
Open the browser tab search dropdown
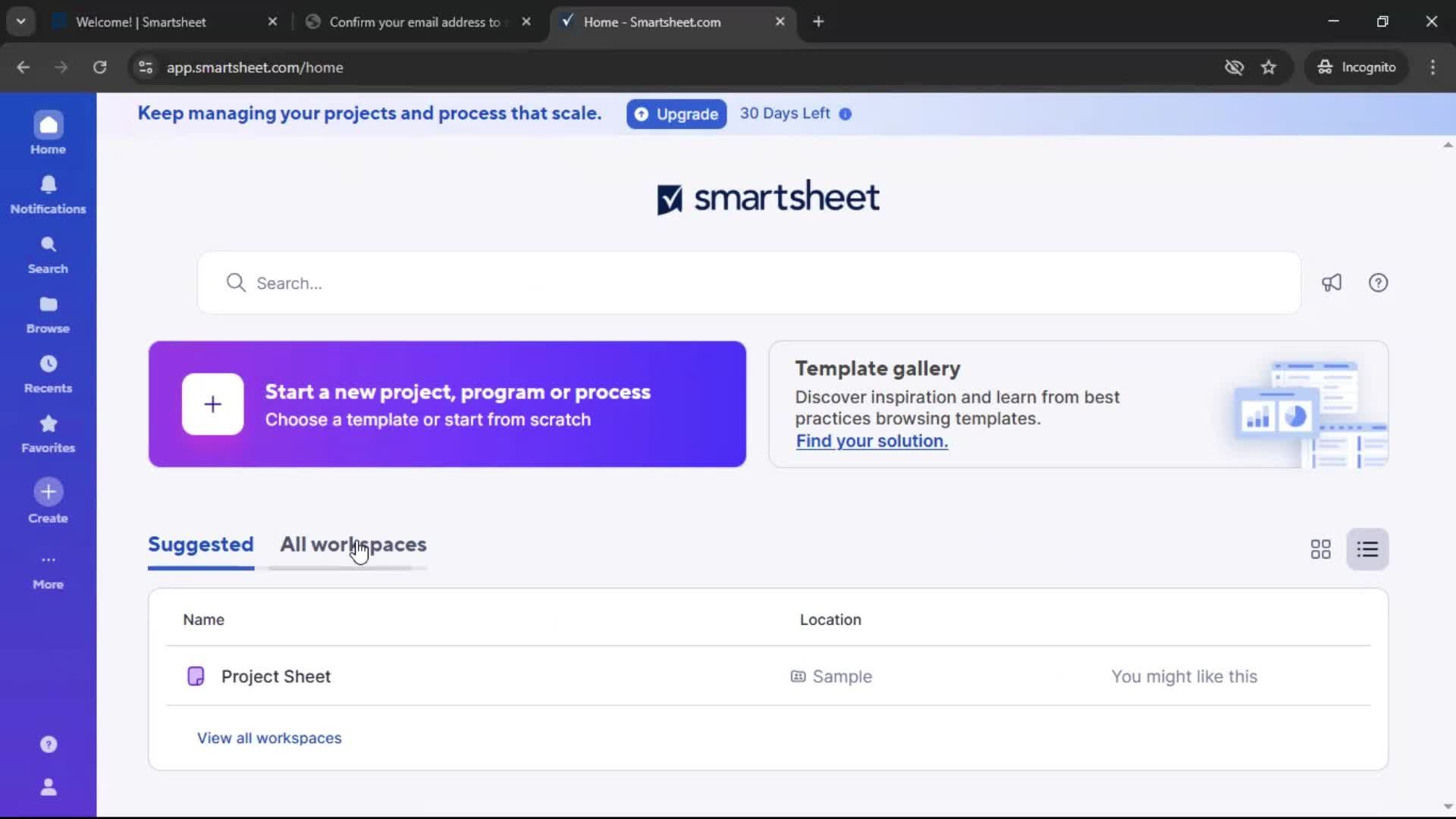tap(20, 21)
